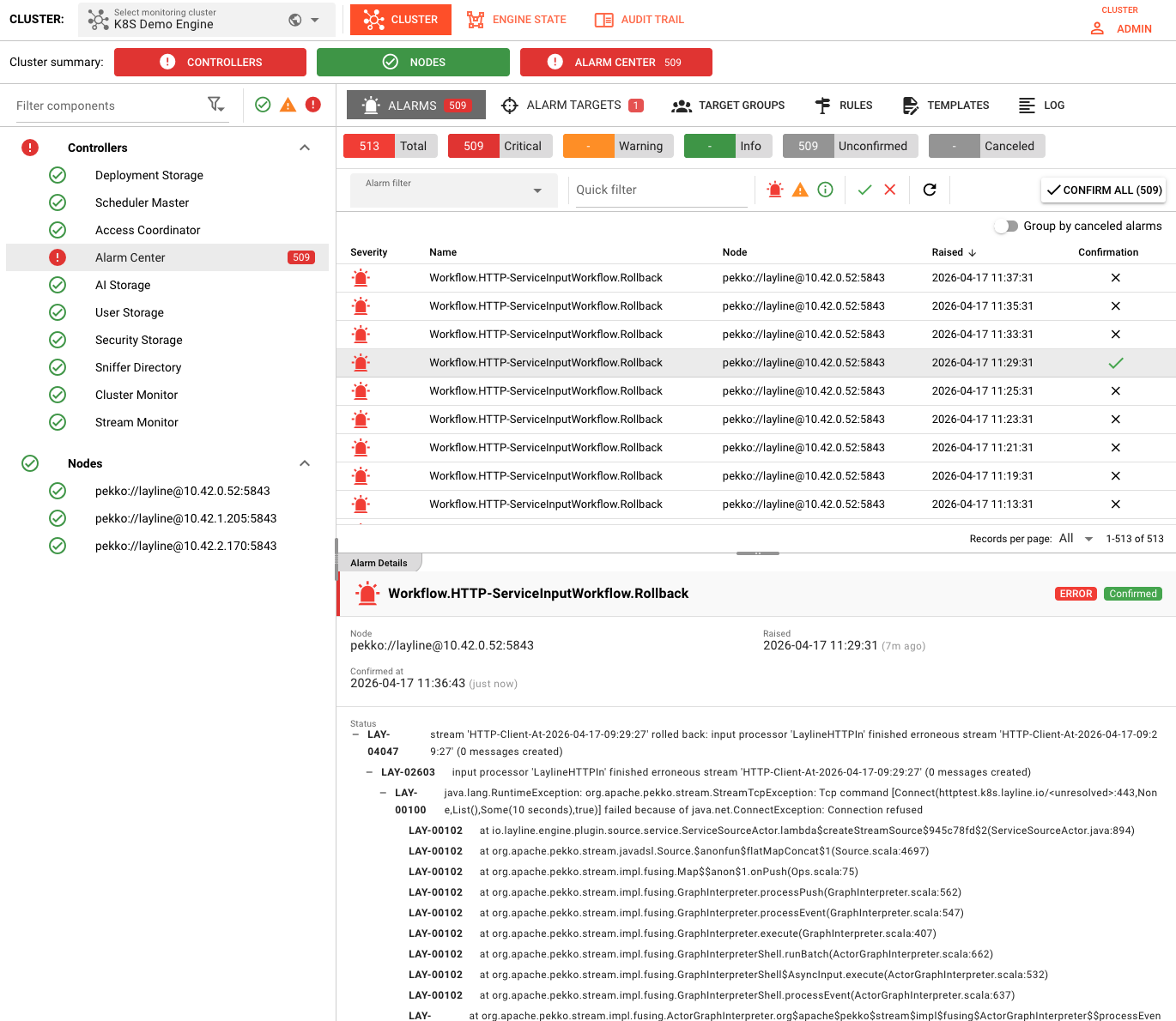Viewport: 1176px width, 1021px height.
Task: Collapse the LAY-02603 status entry
Action: 369,772
